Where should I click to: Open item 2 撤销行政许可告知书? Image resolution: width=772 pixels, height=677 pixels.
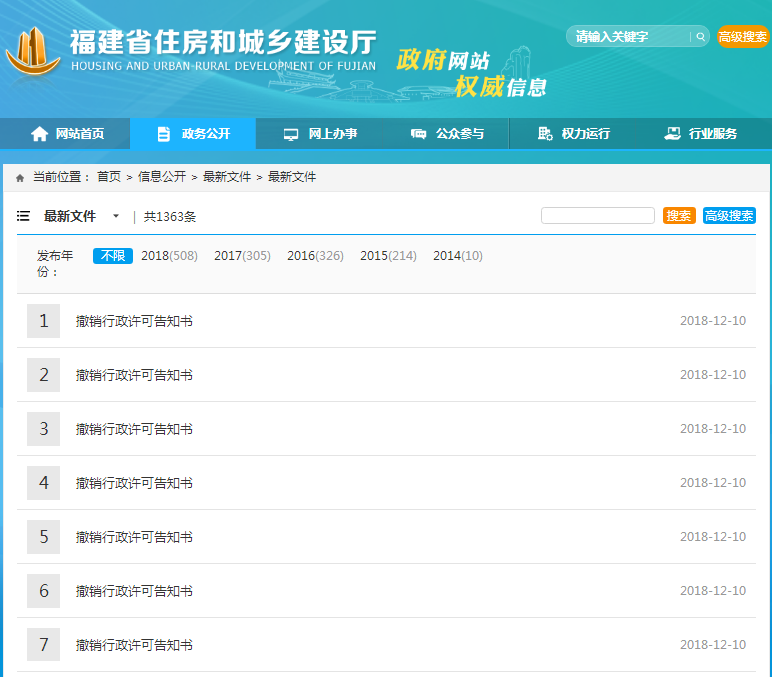[134, 375]
